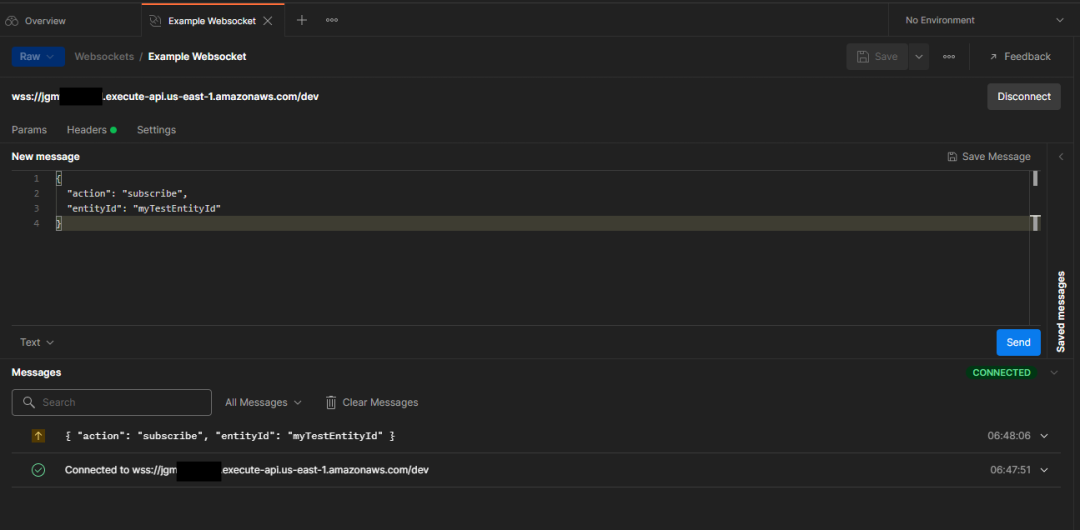The width and height of the screenshot is (1080, 530).
Task: Open the Text message format dropdown
Action: (x=37, y=342)
